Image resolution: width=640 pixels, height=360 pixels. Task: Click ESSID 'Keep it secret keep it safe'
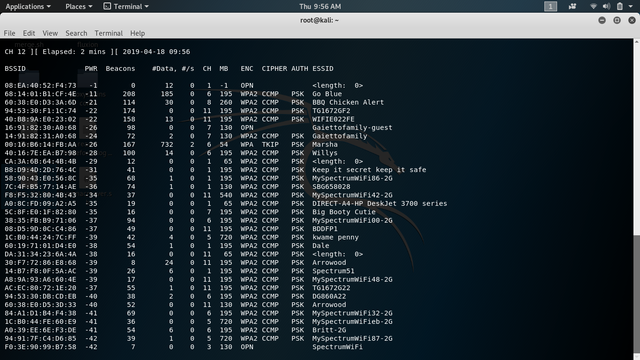point(369,170)
